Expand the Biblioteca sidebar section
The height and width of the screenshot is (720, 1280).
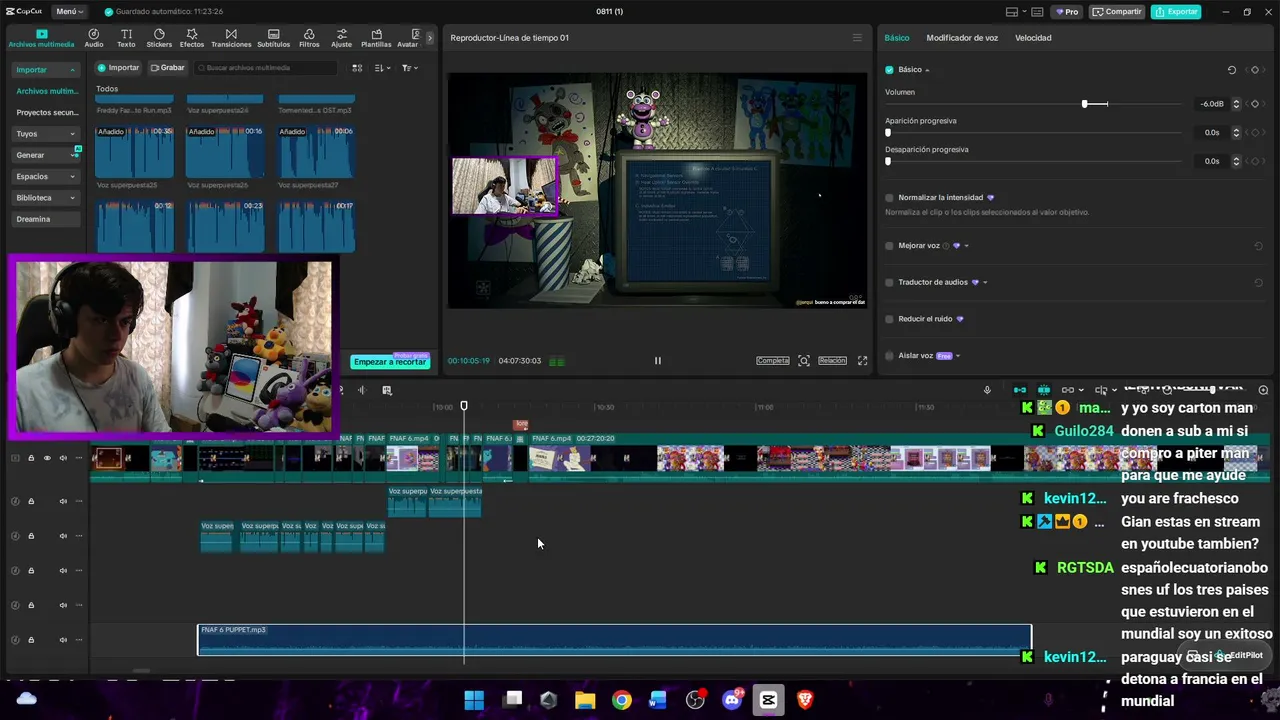point(72,198)
